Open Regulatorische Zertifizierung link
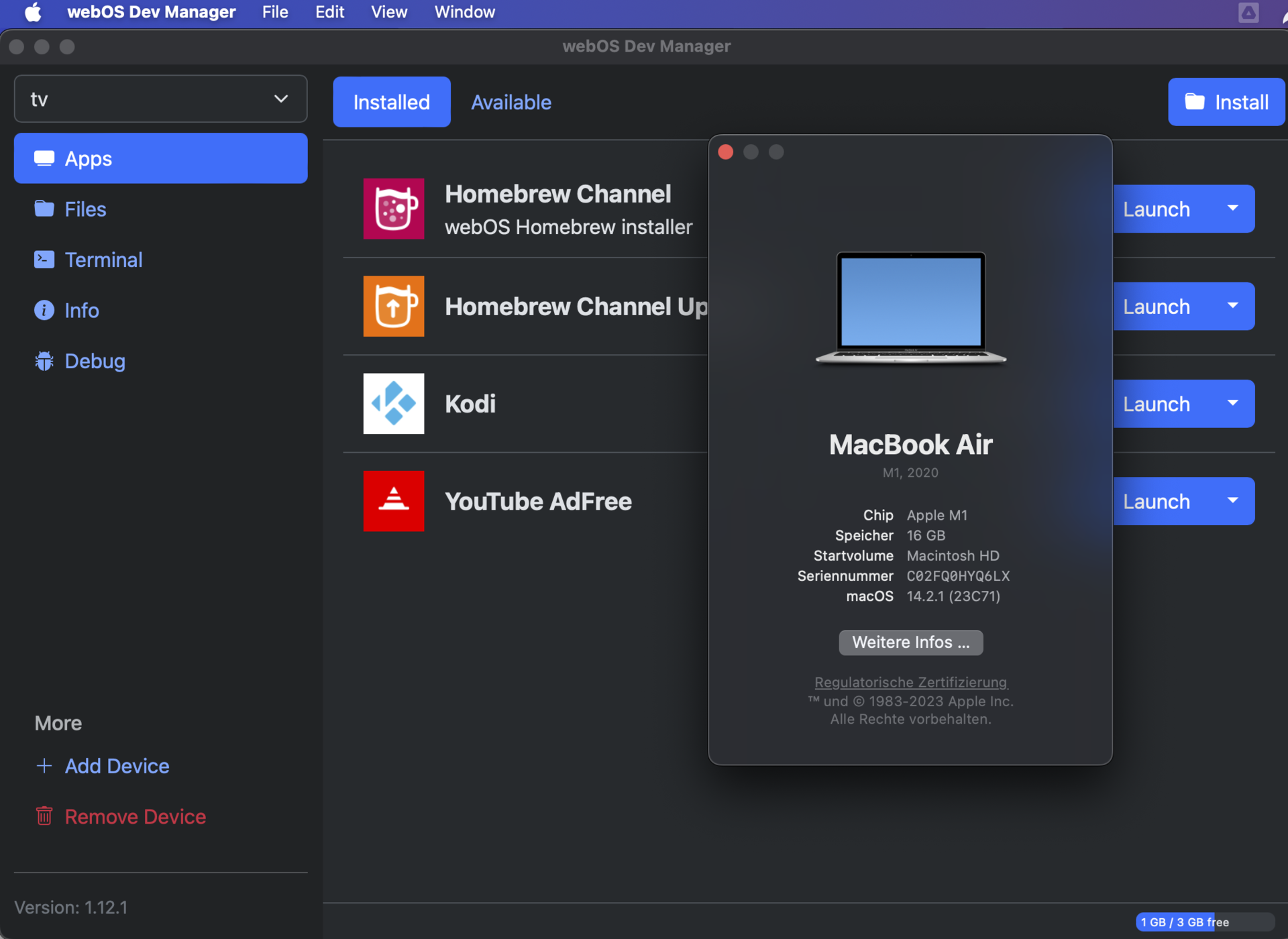The image size is (1288, 939). pyautogui.click(x=910, y=682)
